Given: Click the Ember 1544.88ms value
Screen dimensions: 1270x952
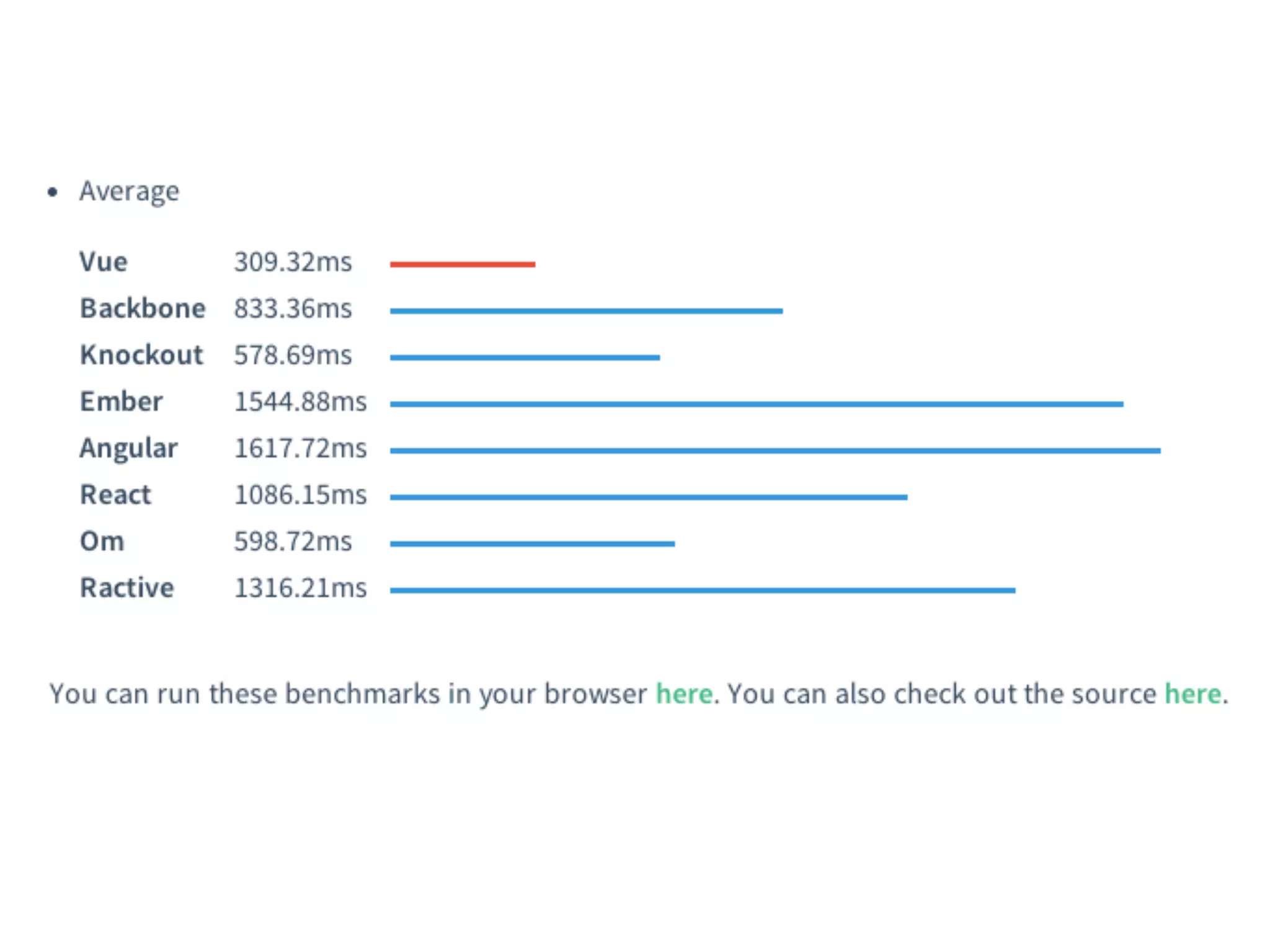Looking at the screenshot, I should [300, 402].
